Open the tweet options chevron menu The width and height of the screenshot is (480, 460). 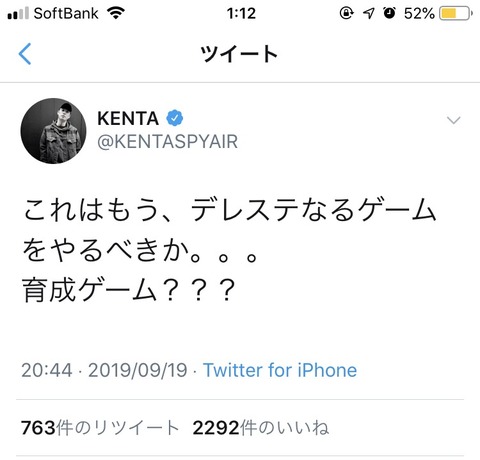(453, 120)
